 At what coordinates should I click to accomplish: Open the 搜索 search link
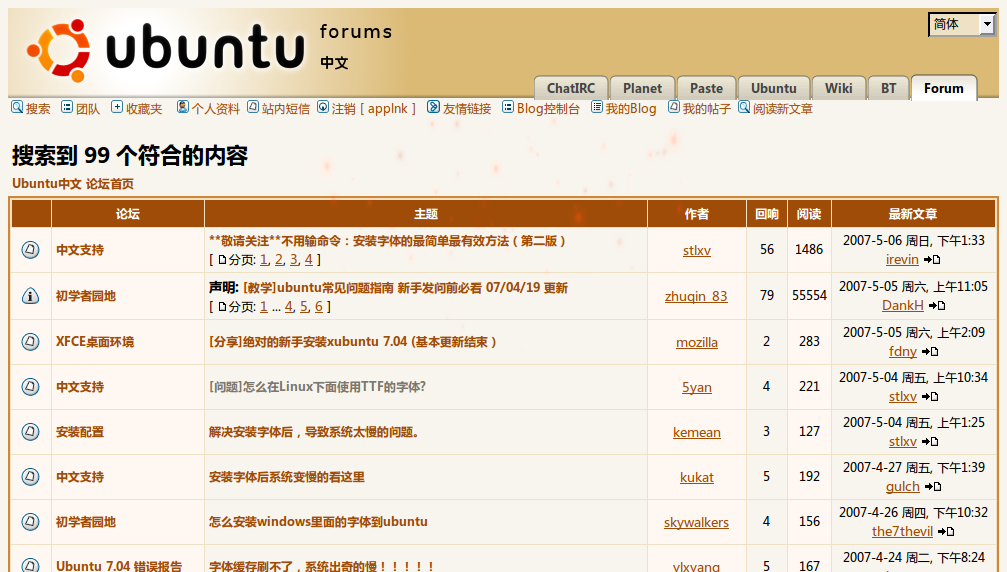pos(38,108)
